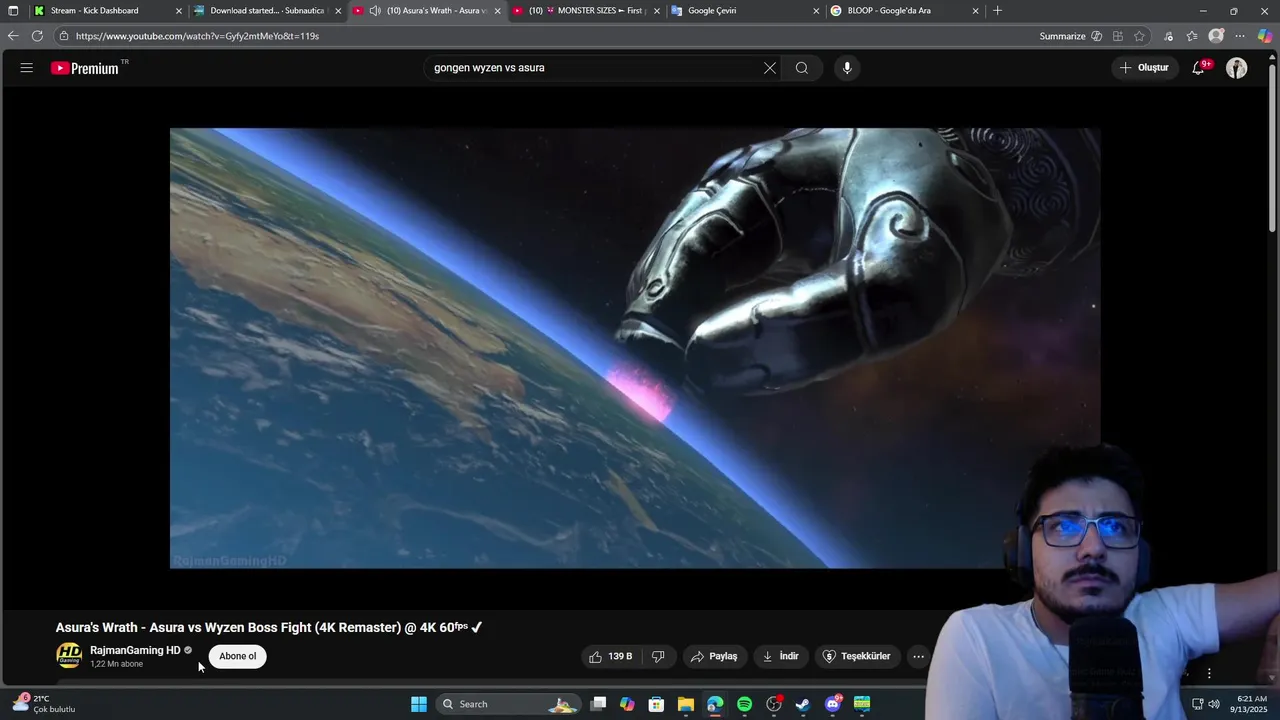Open a new browser tab
The width and height of the screenshot is (1280, 720).
(x=997, y=11)
